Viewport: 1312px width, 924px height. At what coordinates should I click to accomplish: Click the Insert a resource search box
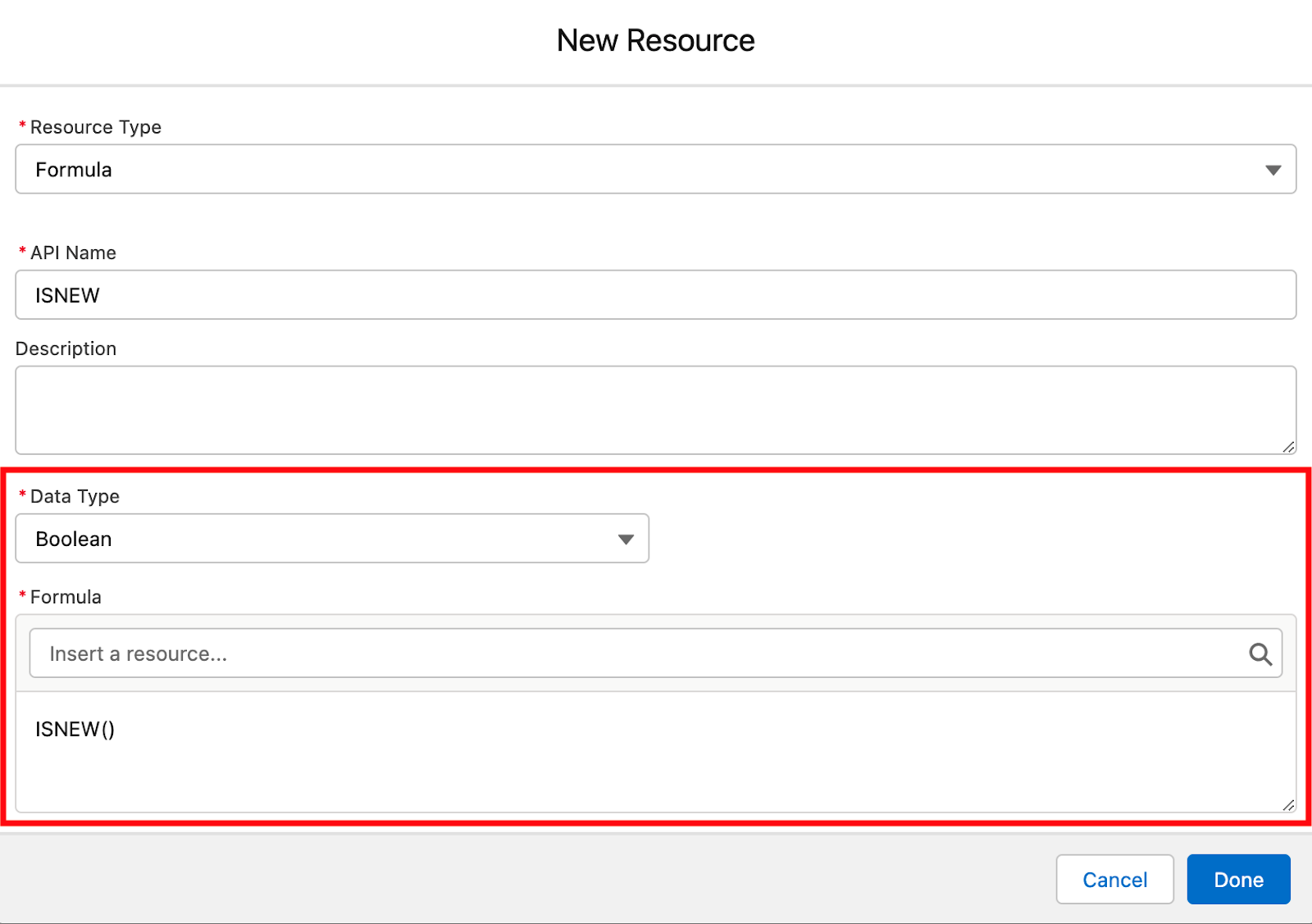574,653
